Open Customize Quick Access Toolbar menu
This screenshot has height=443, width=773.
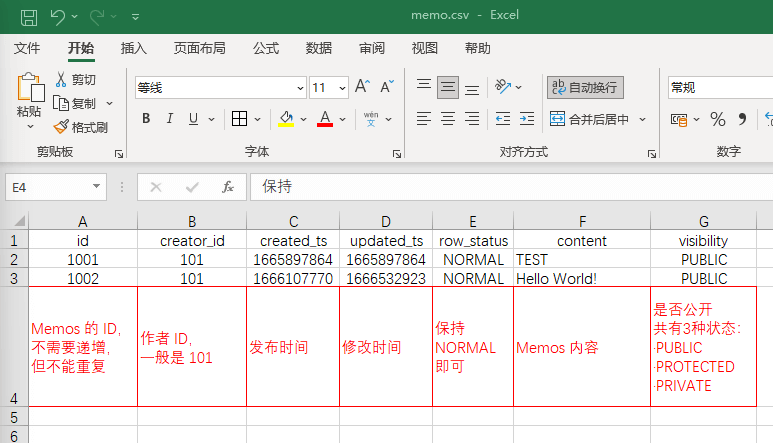135,17
